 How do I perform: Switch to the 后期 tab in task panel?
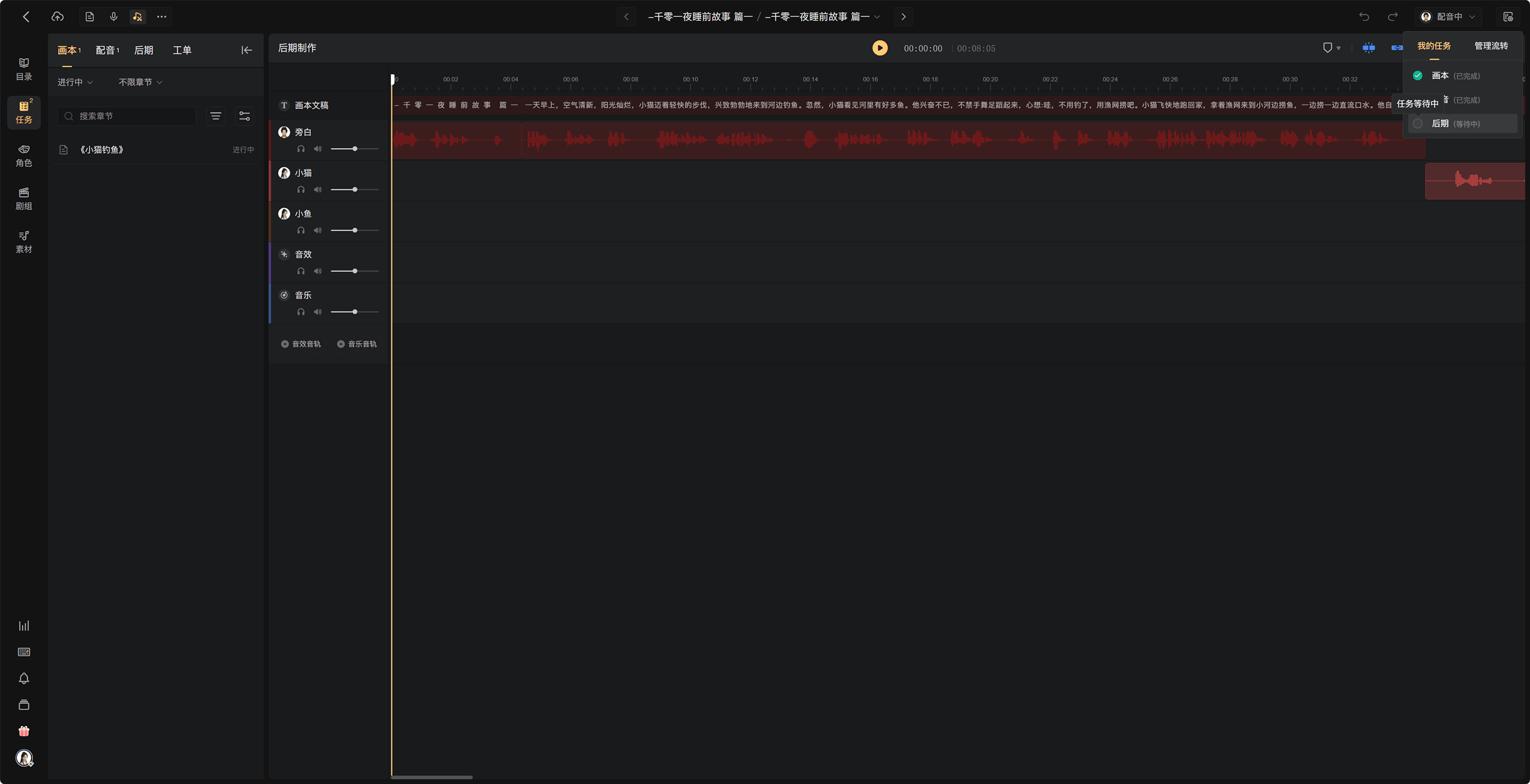[144, 50]
